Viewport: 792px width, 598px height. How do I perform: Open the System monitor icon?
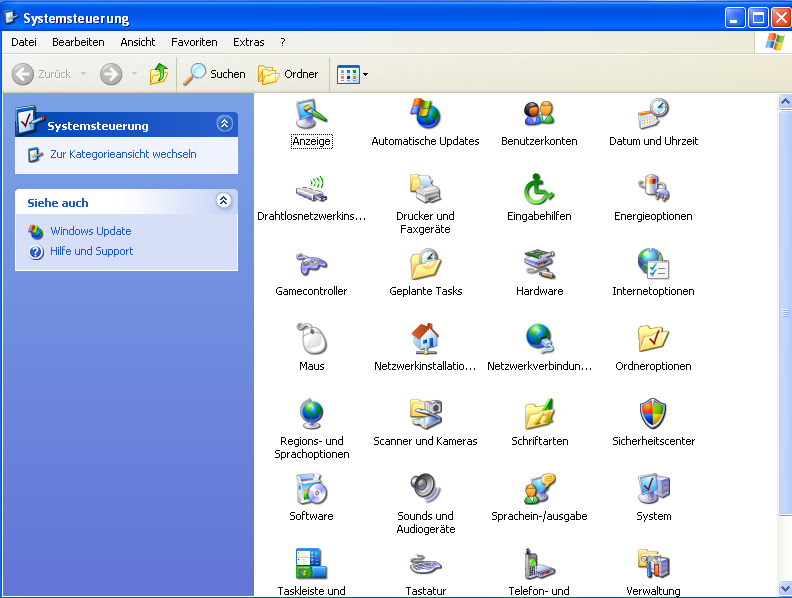pos(653,489)
